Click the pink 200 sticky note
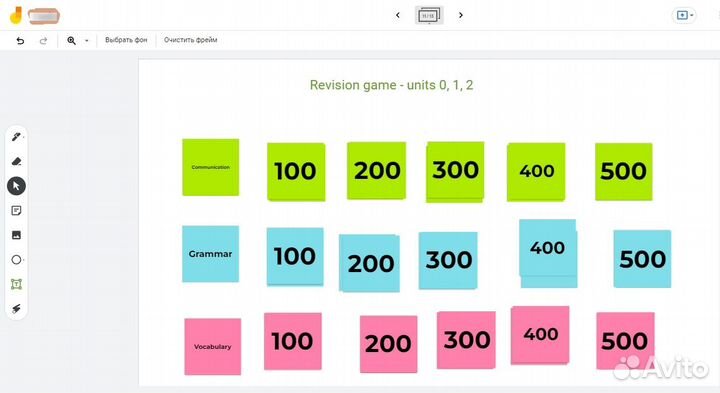Screen dimensions: 720x393 point(388,344)
